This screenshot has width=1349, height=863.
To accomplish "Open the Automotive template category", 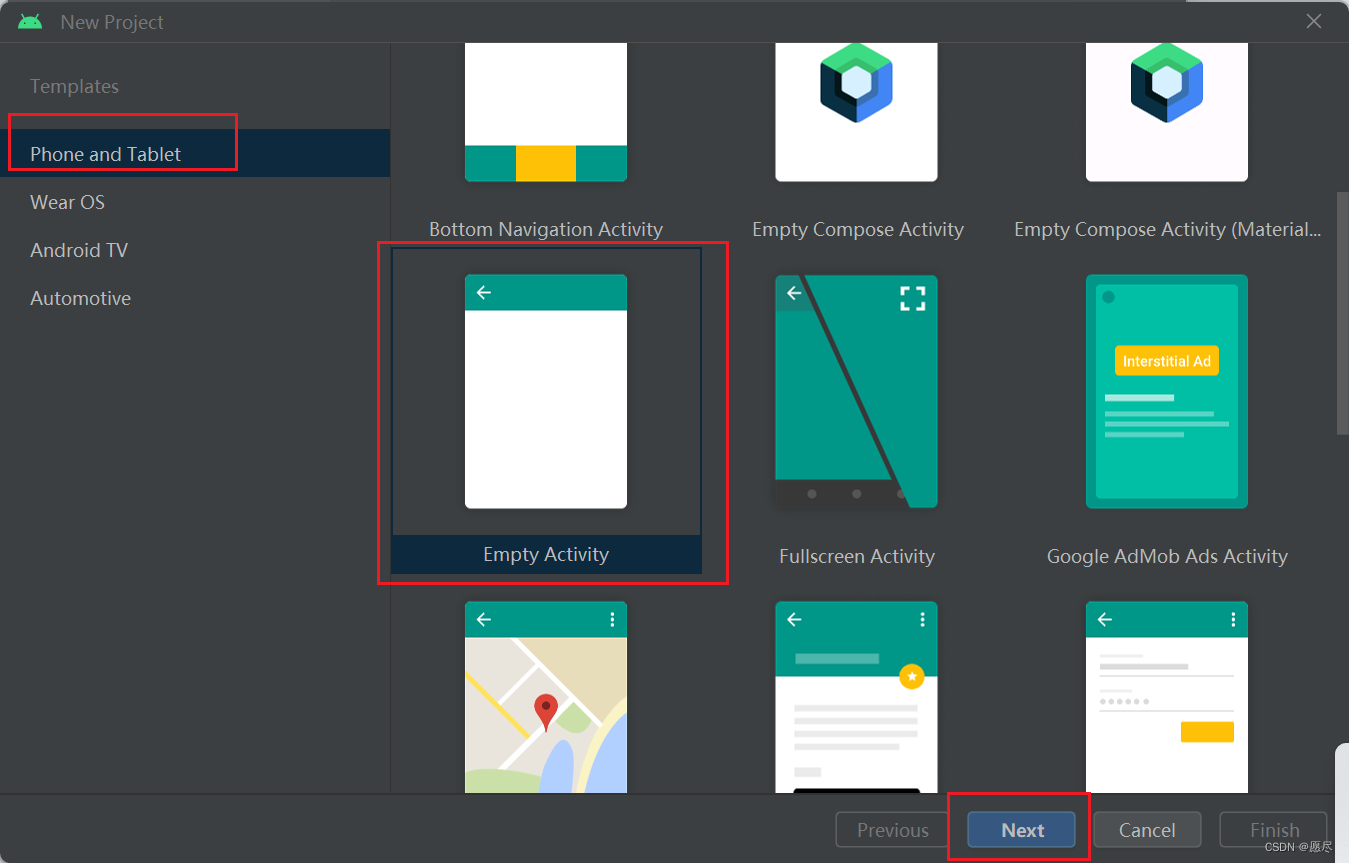I will coord(80,298).
